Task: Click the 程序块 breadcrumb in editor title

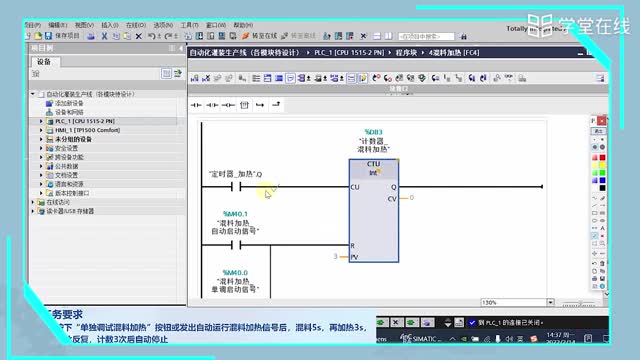Action: pos(406,53)
